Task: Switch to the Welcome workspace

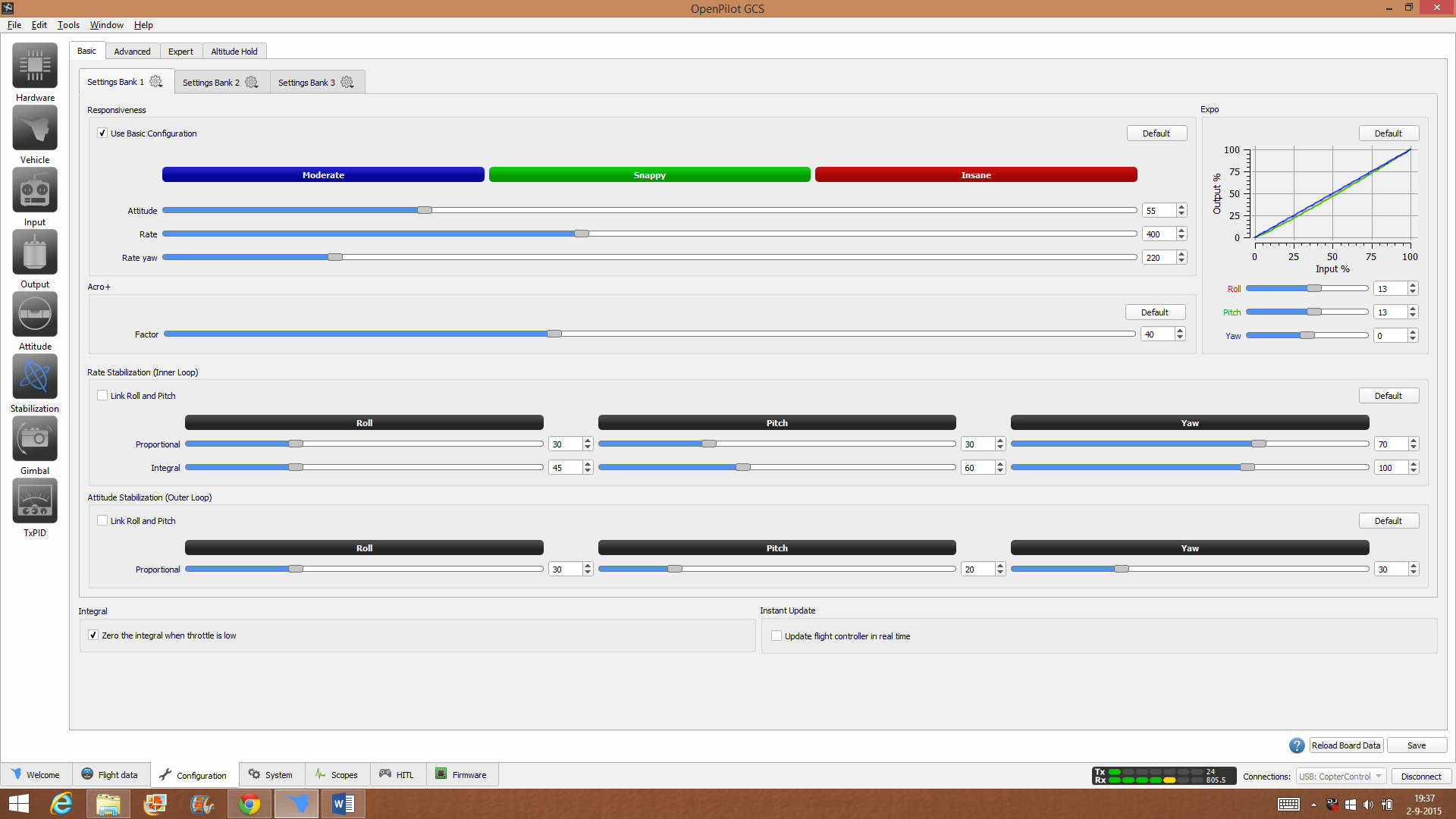Action: pyautogui.click(x=36, y=774)
